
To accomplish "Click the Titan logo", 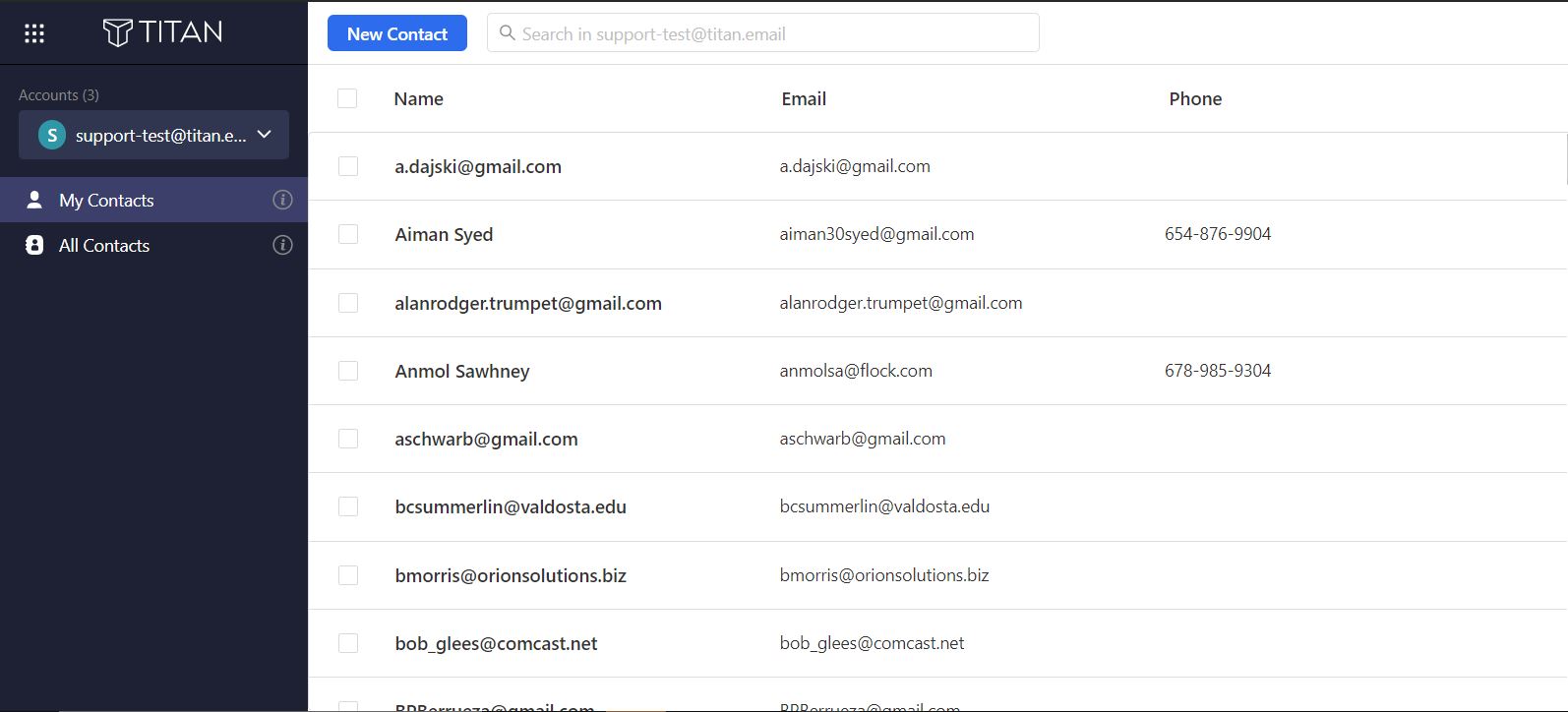I will [x=162, y=32].
